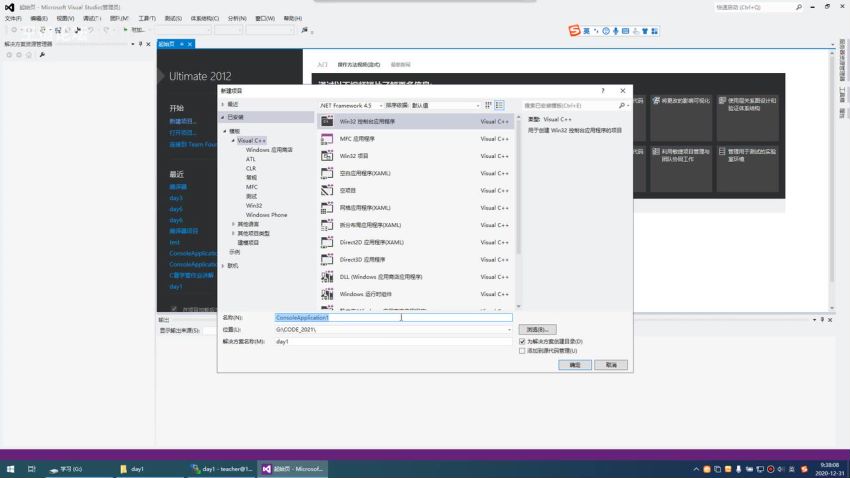Expand the 最近 node in the dialog tree

pyautogui.click(x=223, y=104)
